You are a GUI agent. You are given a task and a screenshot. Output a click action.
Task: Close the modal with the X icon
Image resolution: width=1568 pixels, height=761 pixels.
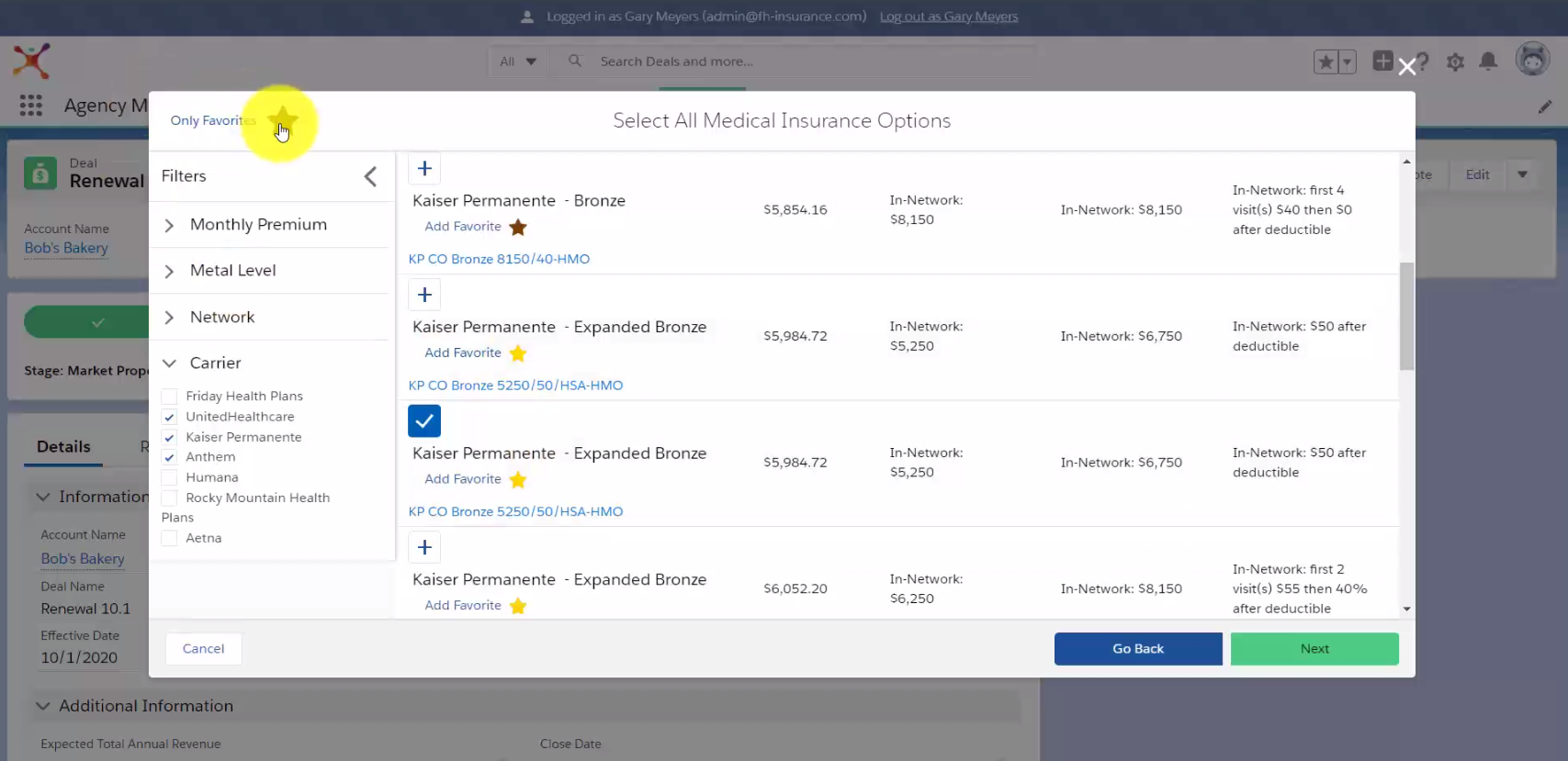pyautogui.click(x=1406, y=67)
